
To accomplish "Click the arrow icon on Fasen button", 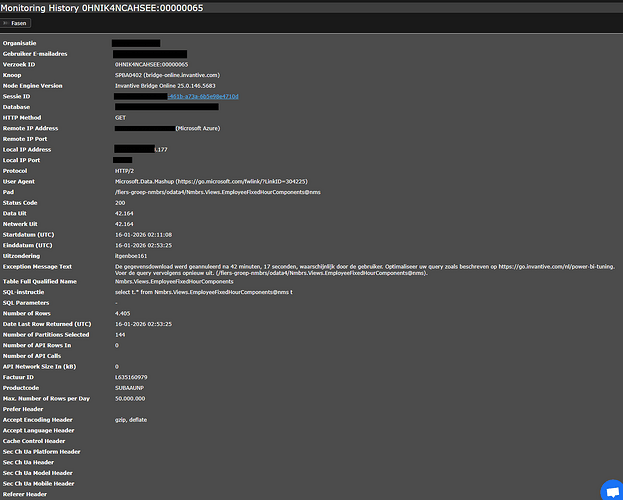I will point(9,22).
